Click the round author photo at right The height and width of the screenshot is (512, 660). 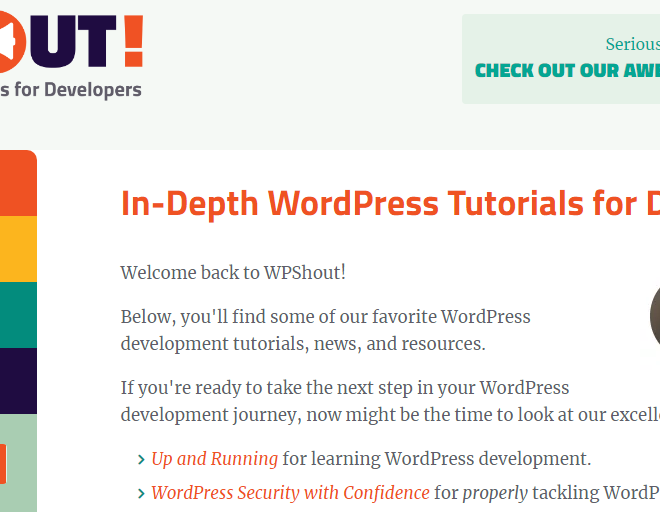(x=655, y=316)
